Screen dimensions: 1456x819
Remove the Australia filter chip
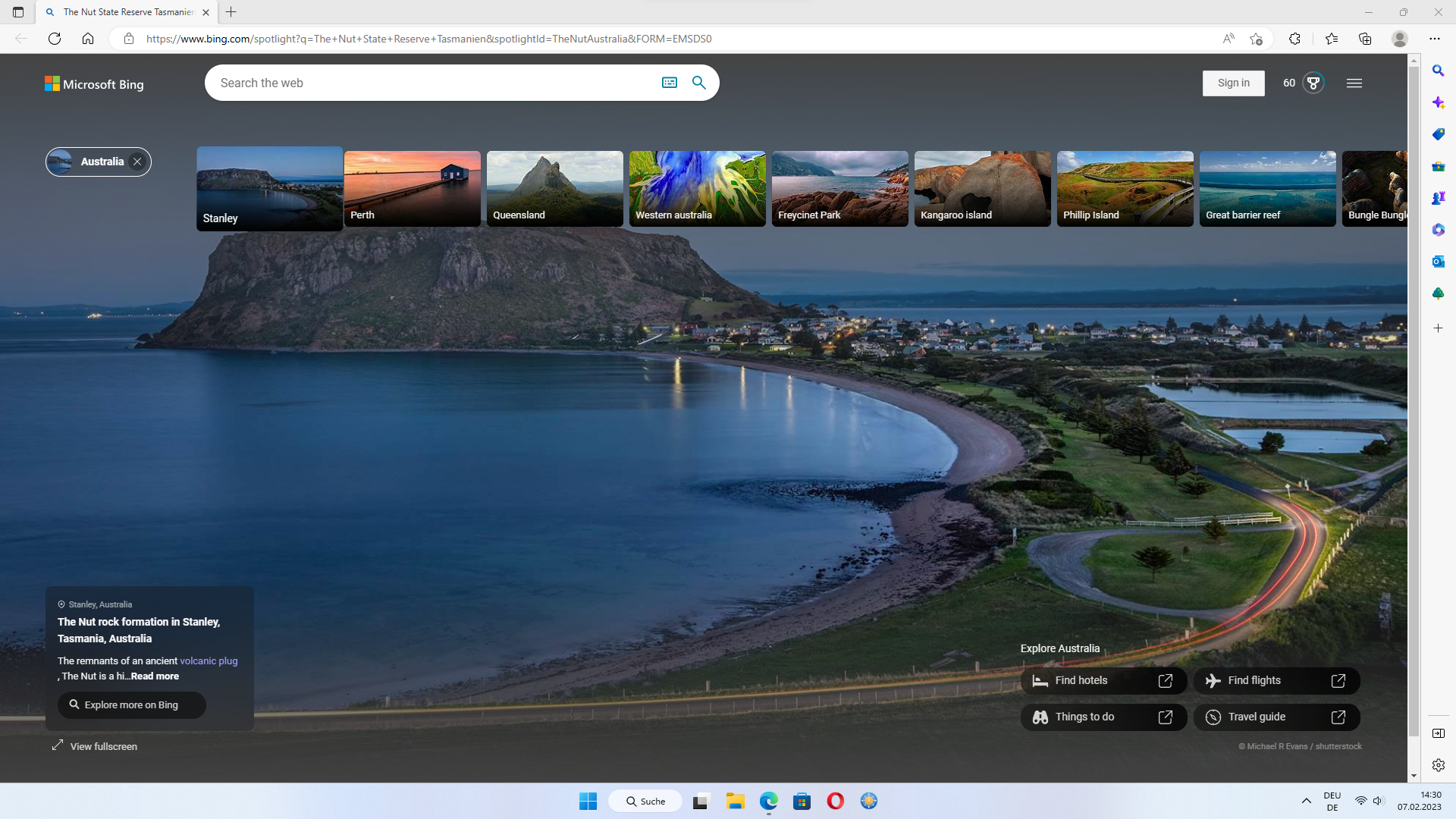click(x=137, y=162)
